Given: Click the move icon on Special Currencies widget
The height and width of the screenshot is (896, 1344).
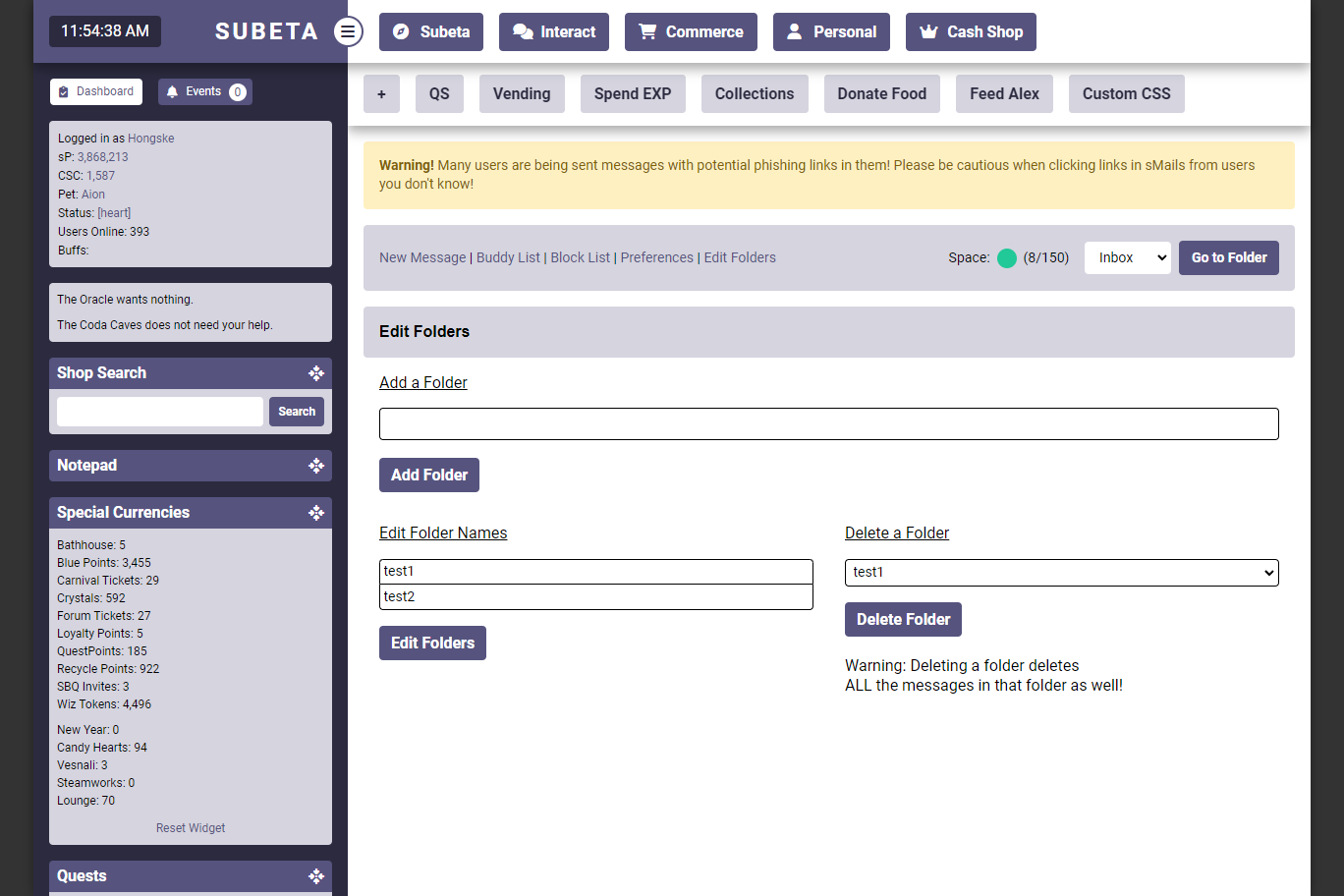Looking at the screenshot, I should tap(316, 513).
